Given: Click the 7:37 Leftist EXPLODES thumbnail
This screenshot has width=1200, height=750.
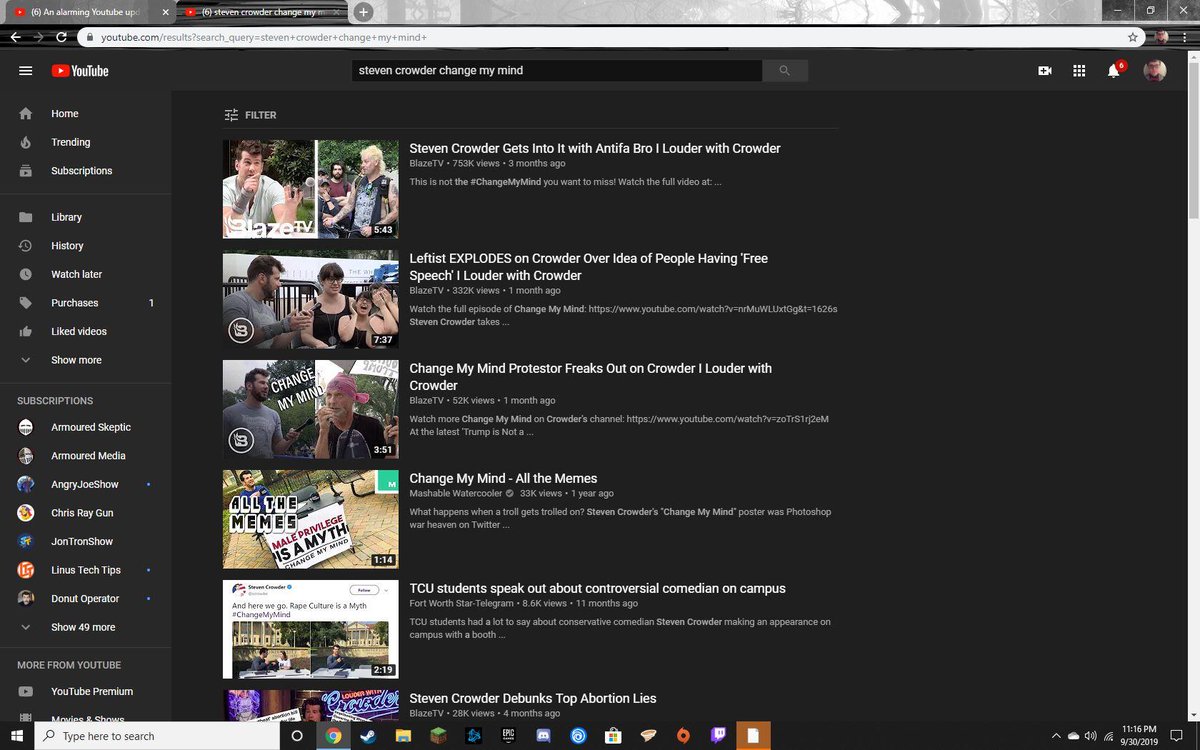Looking at the screenshot, I should click(310, 299).
